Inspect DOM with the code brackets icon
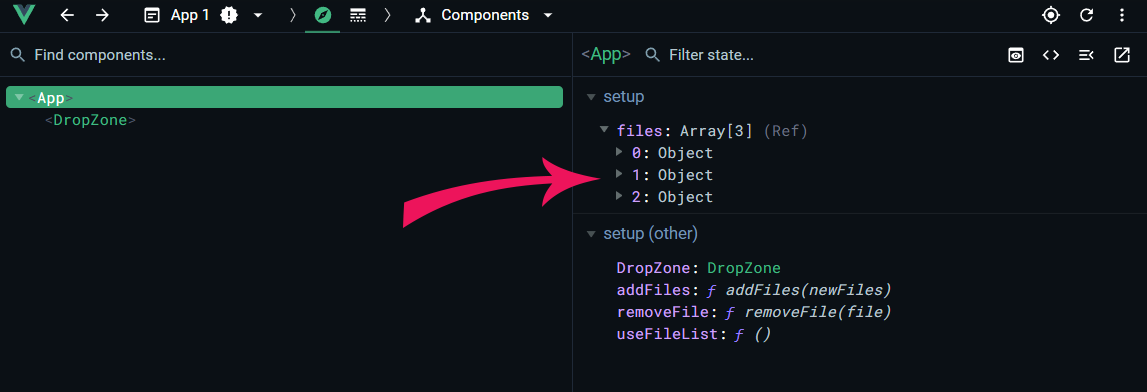1147x392 pixels. click(x=1051, y=55)
